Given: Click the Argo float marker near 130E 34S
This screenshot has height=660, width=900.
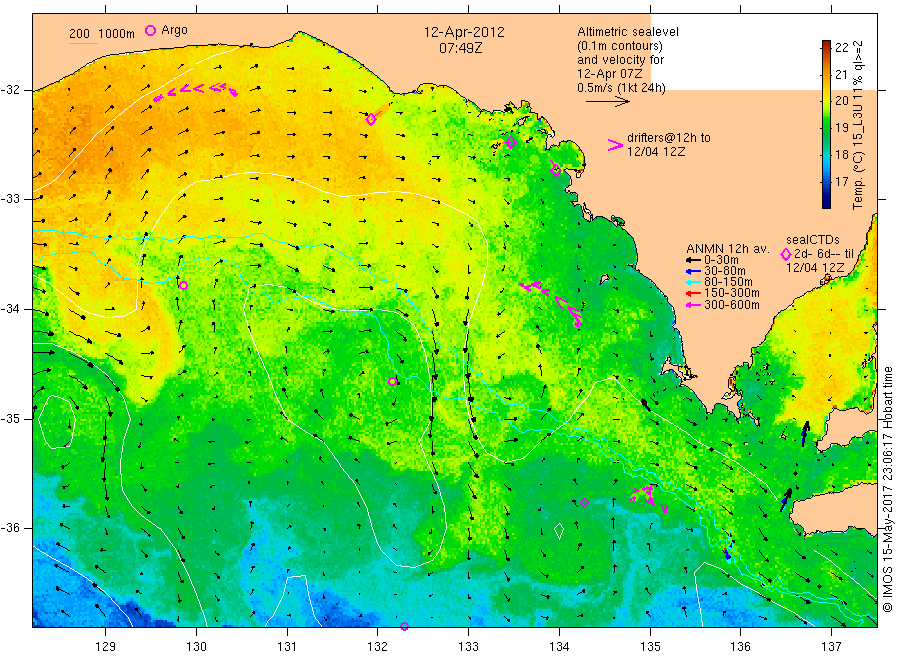Looking at the screenshot, I should (183, 285).
